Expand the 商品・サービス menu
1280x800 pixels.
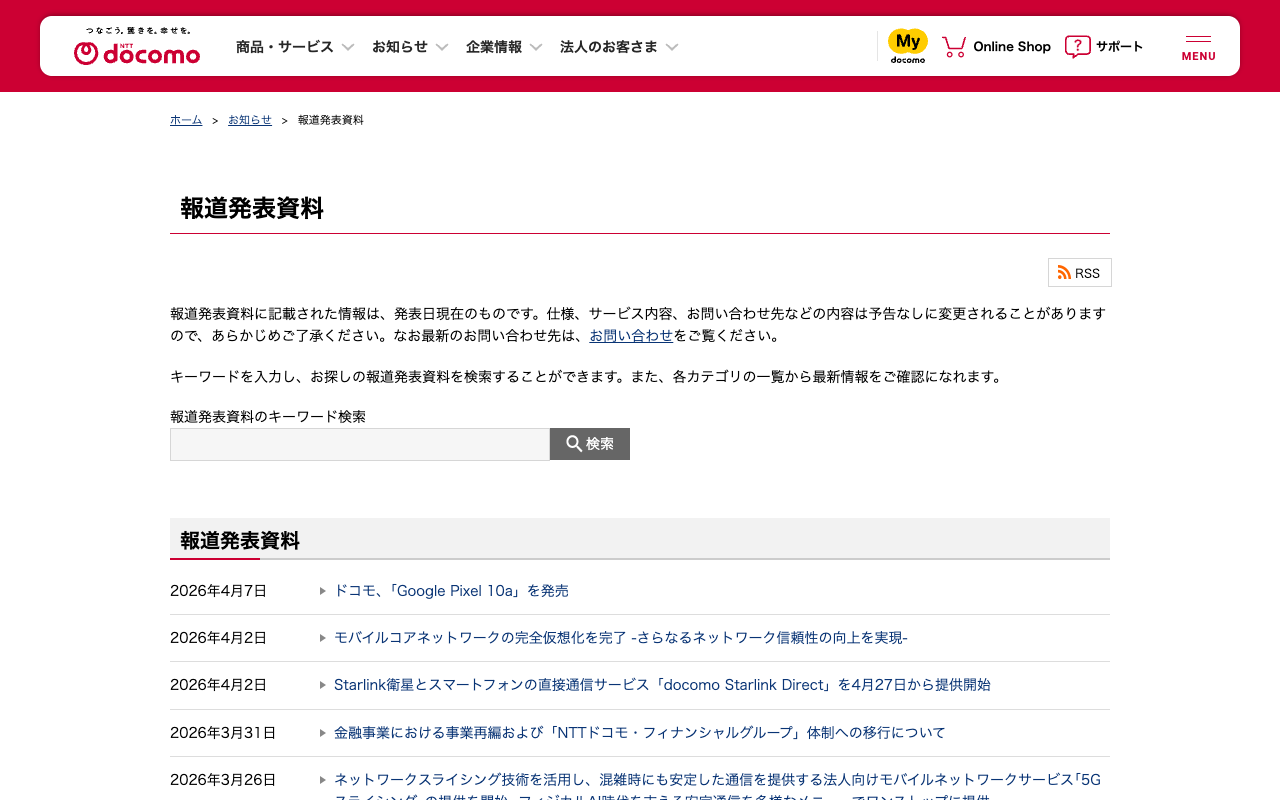coord(295,47)
